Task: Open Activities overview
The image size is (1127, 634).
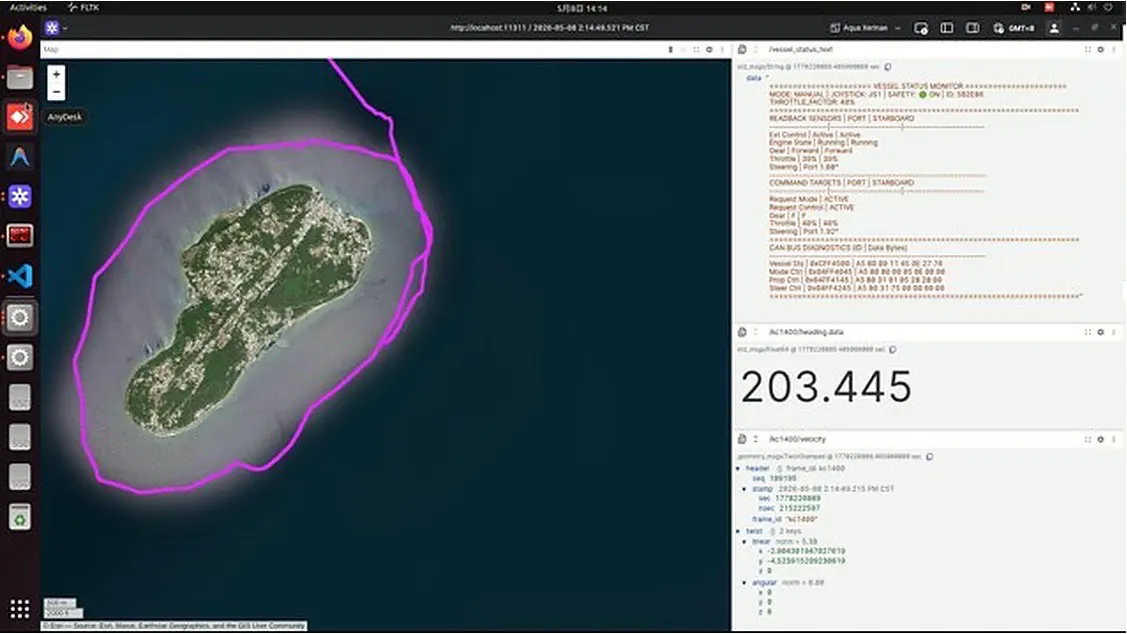Action: pyautogui.click(x=27, y=7)
